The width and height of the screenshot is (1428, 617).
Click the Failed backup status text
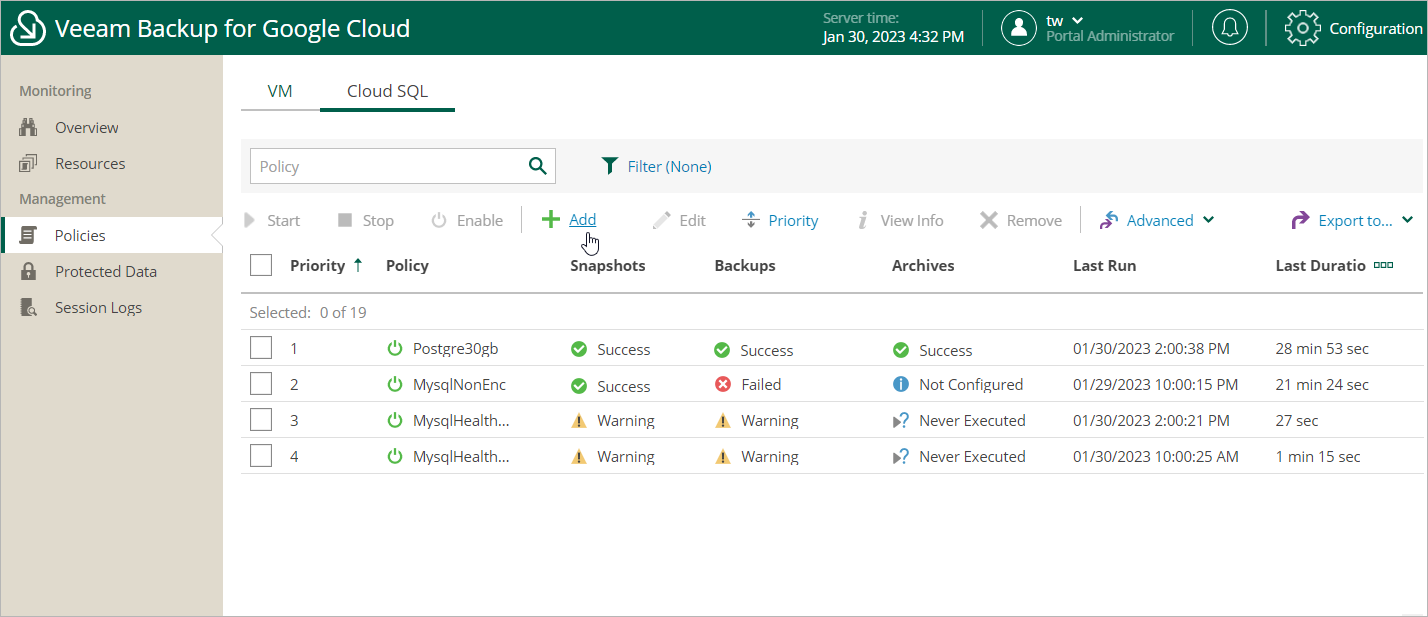point(761,384)
